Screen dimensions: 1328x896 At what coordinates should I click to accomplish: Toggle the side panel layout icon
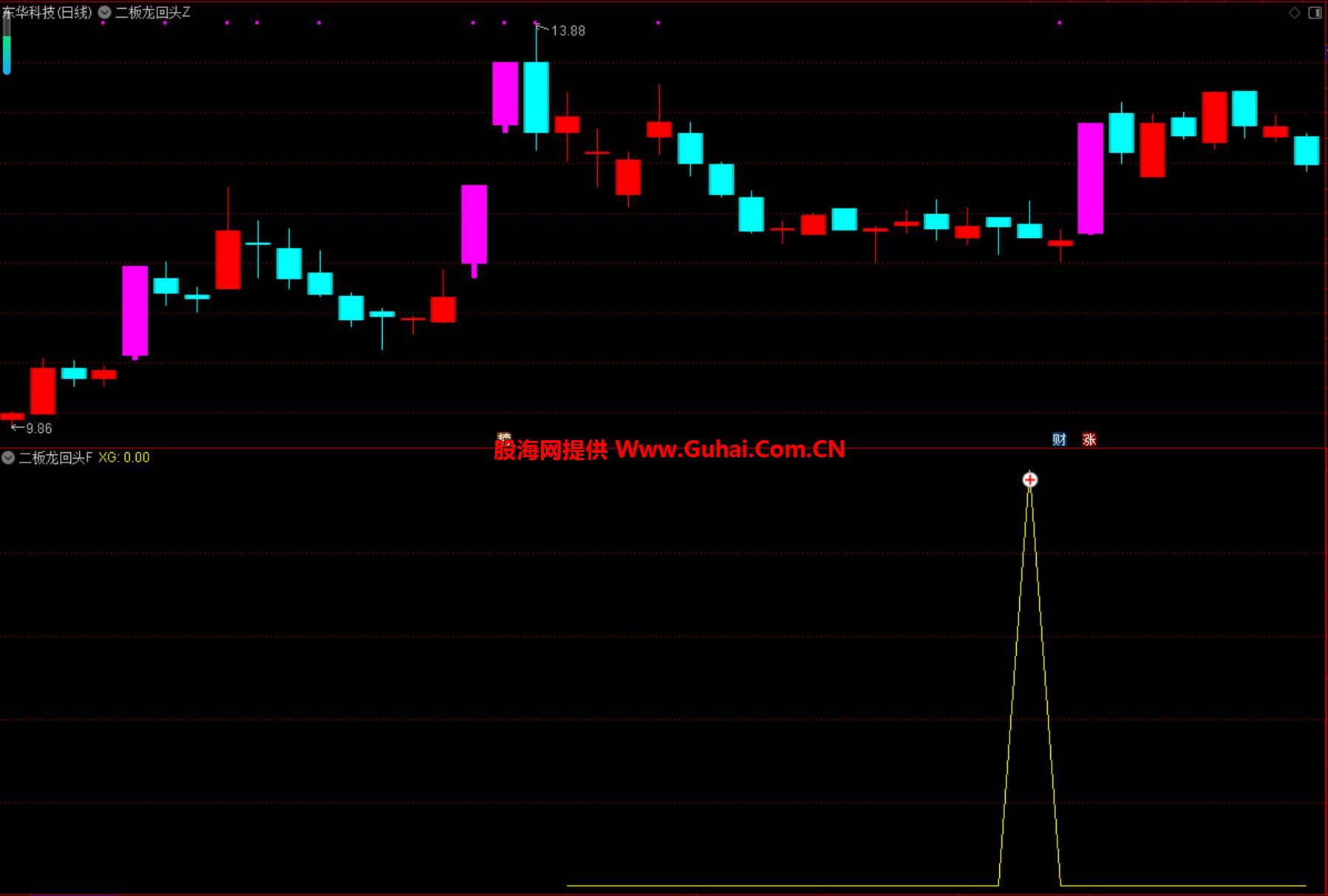tap(1315, 13)
